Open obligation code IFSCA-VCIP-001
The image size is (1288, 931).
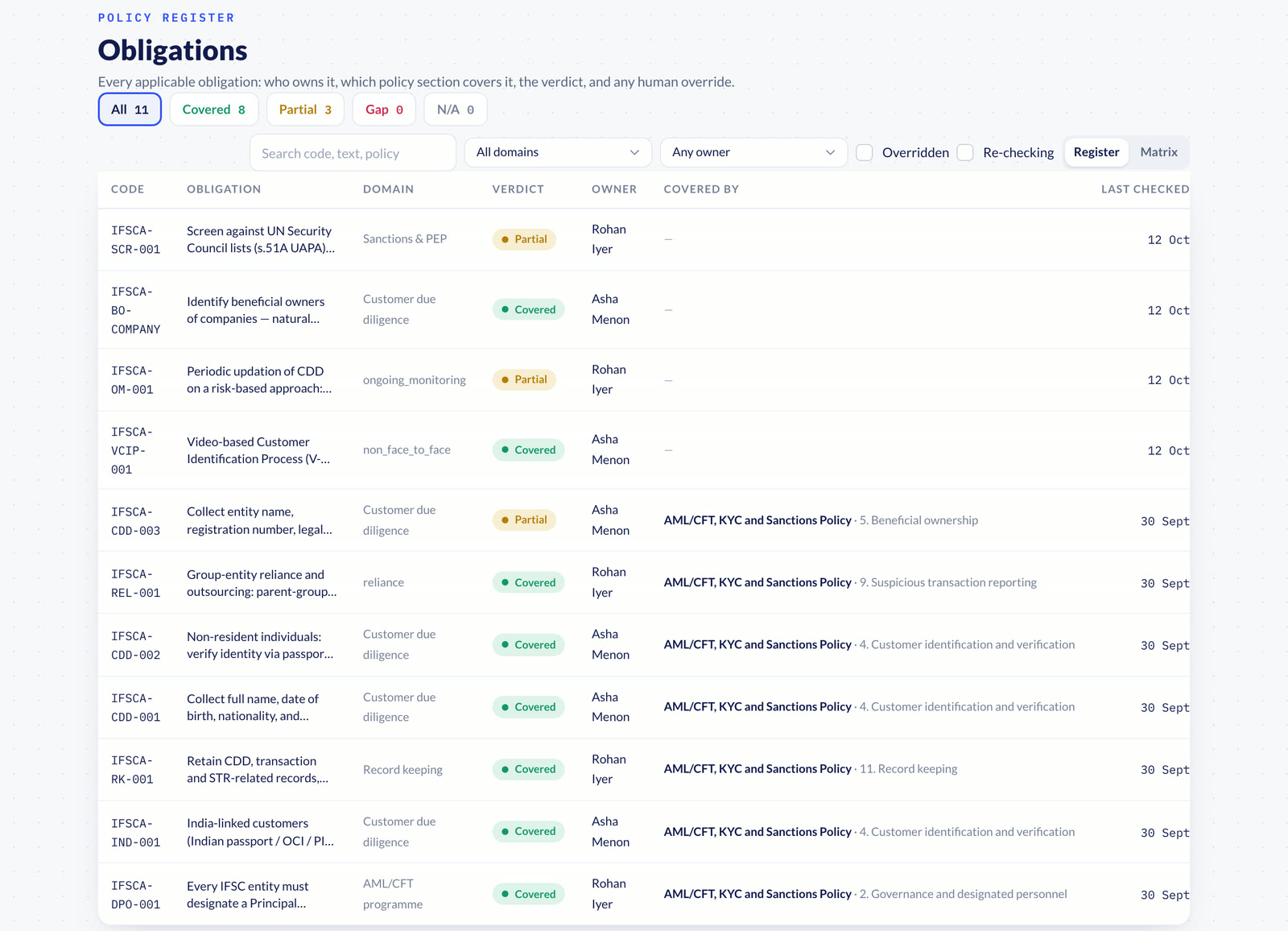[132, 451]
